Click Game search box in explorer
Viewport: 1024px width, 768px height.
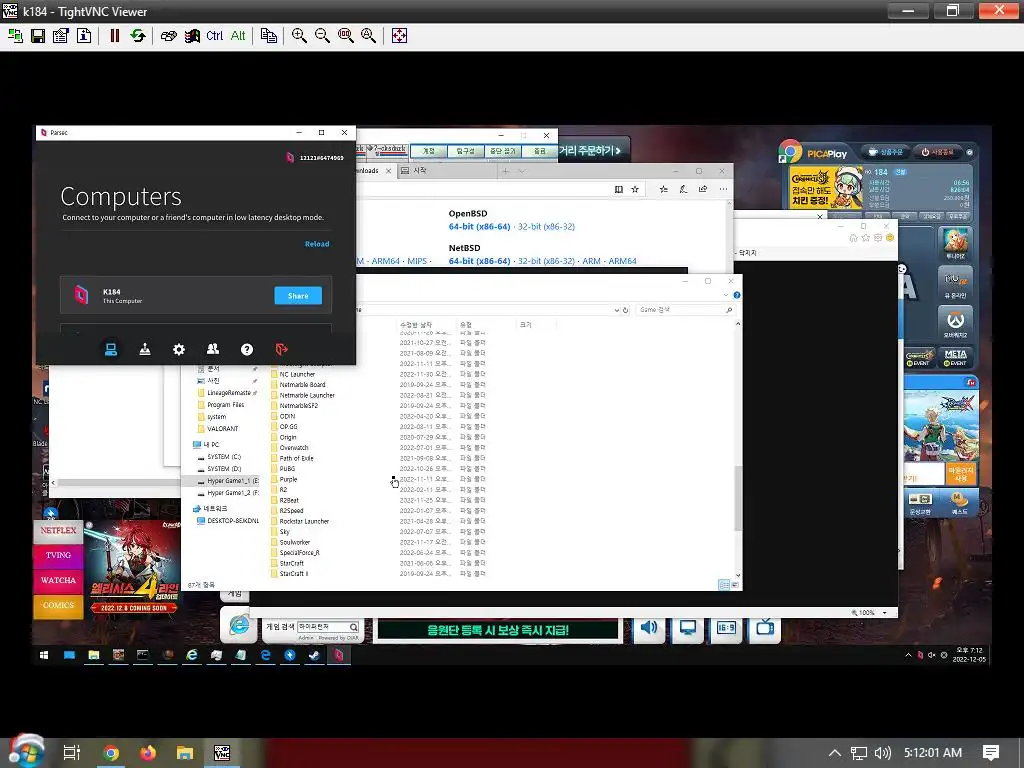coord(685,310)
